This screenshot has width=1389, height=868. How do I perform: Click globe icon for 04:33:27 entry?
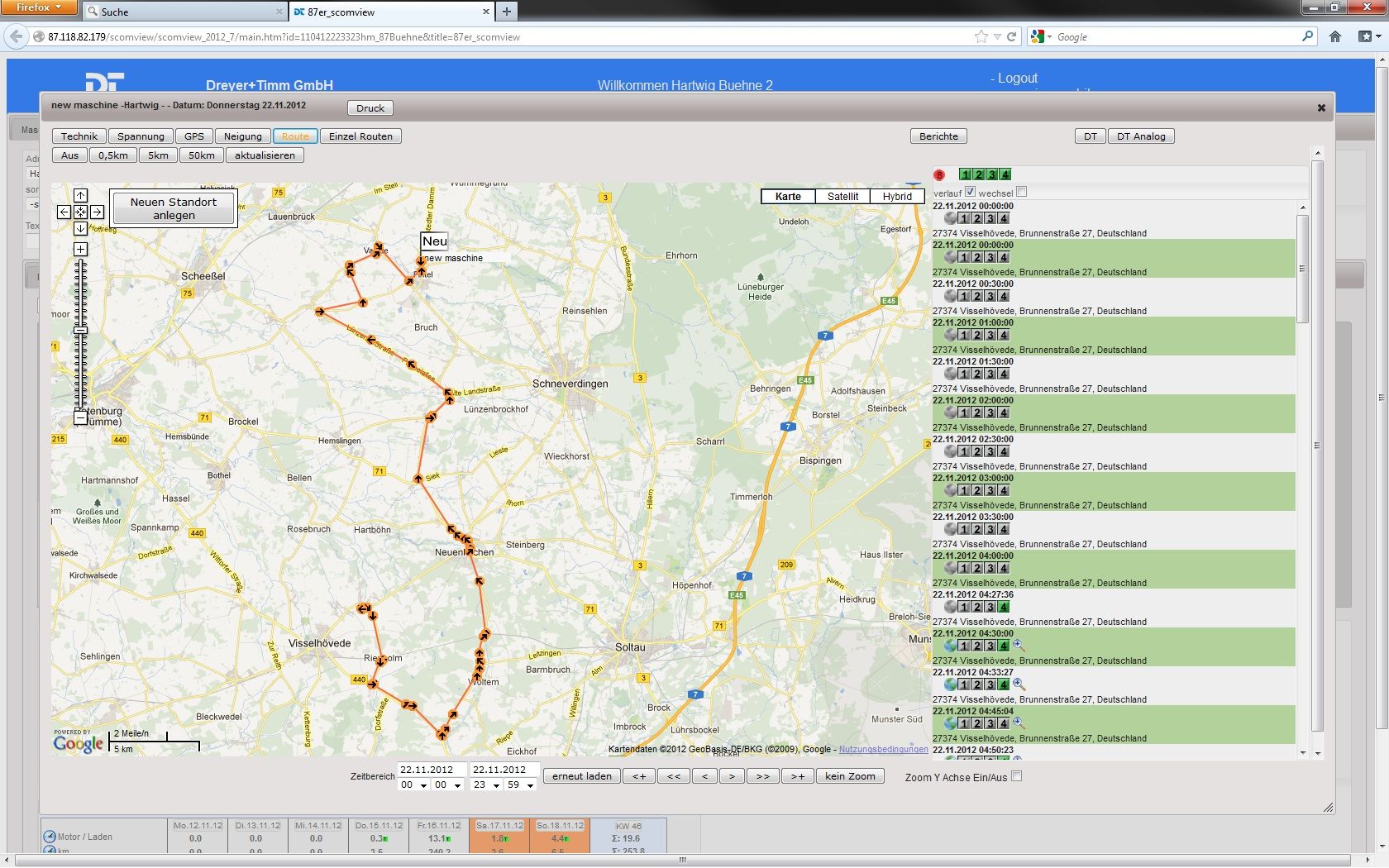[951, 684]
